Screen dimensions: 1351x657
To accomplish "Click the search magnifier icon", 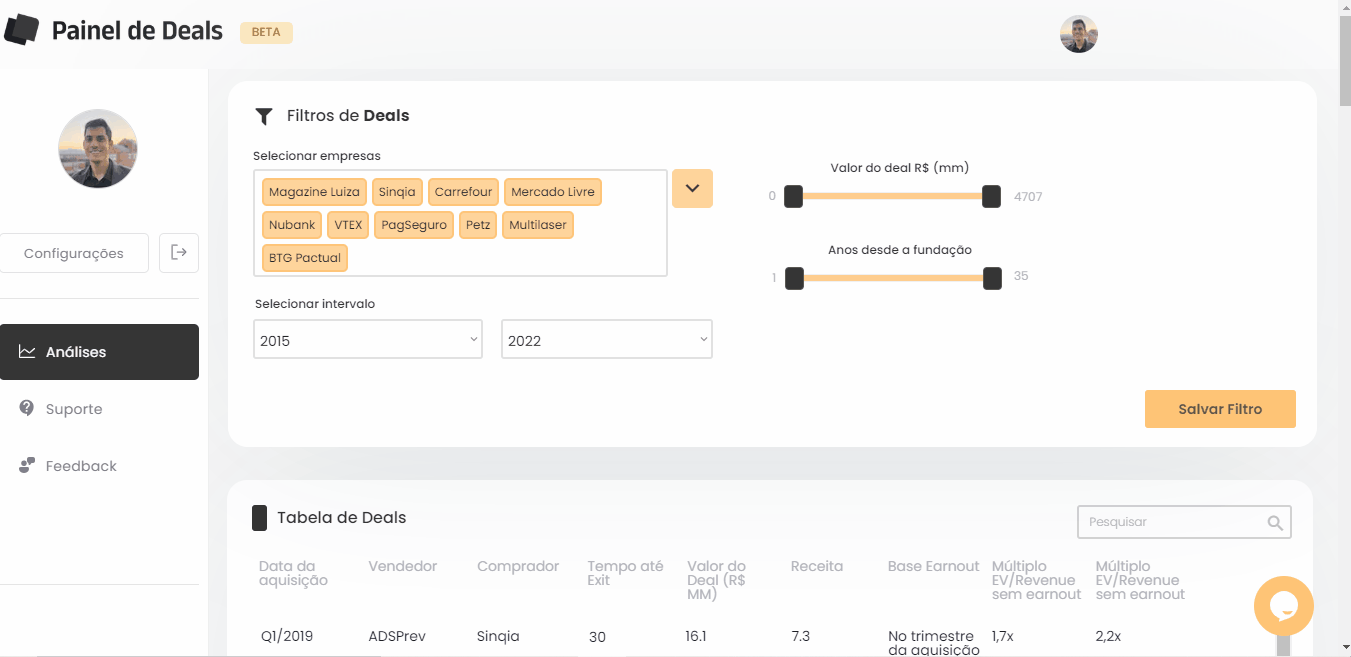I will (1275, 523).
